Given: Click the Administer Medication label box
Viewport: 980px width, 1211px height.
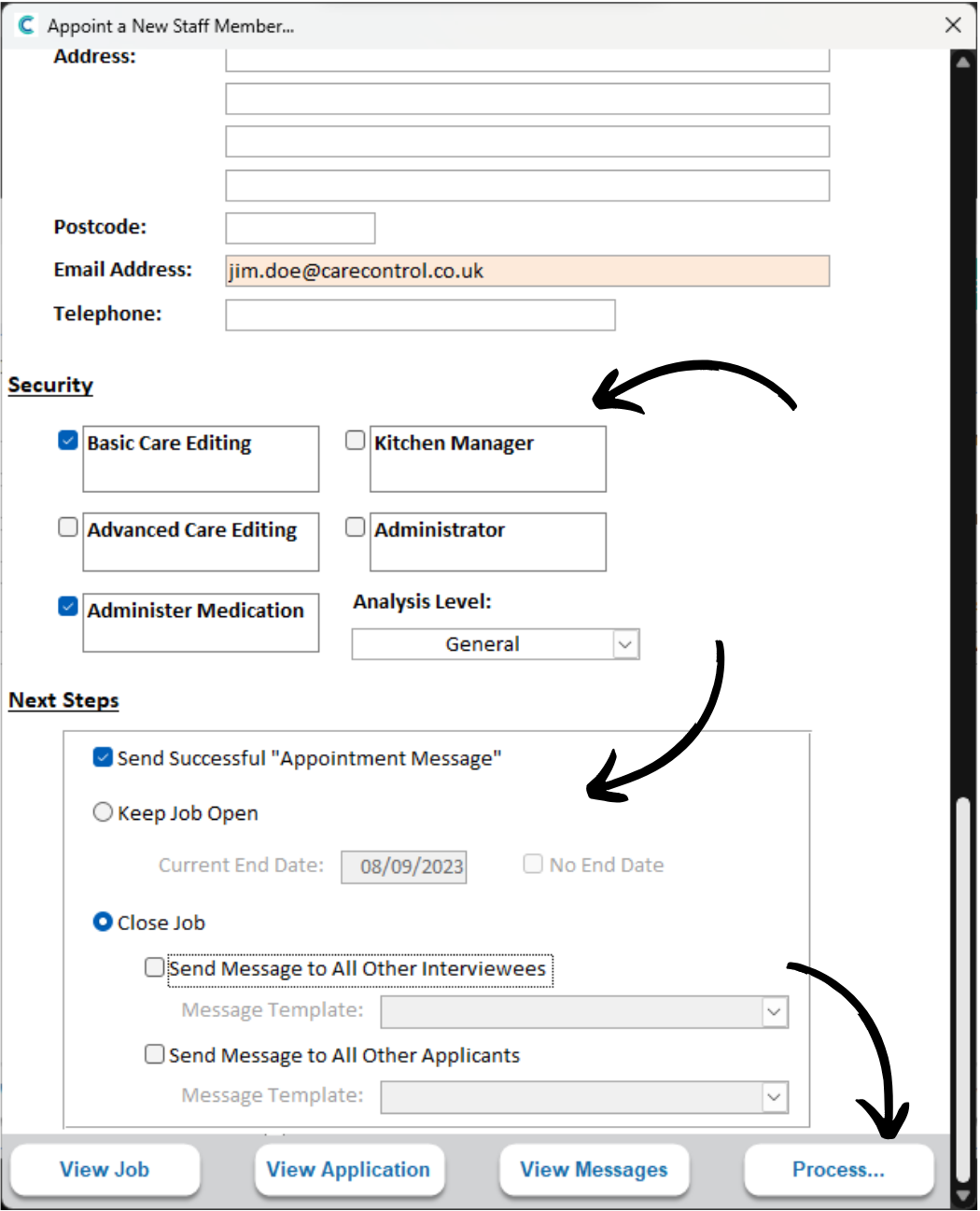Looking at the screenshot, I should point(201,623).
